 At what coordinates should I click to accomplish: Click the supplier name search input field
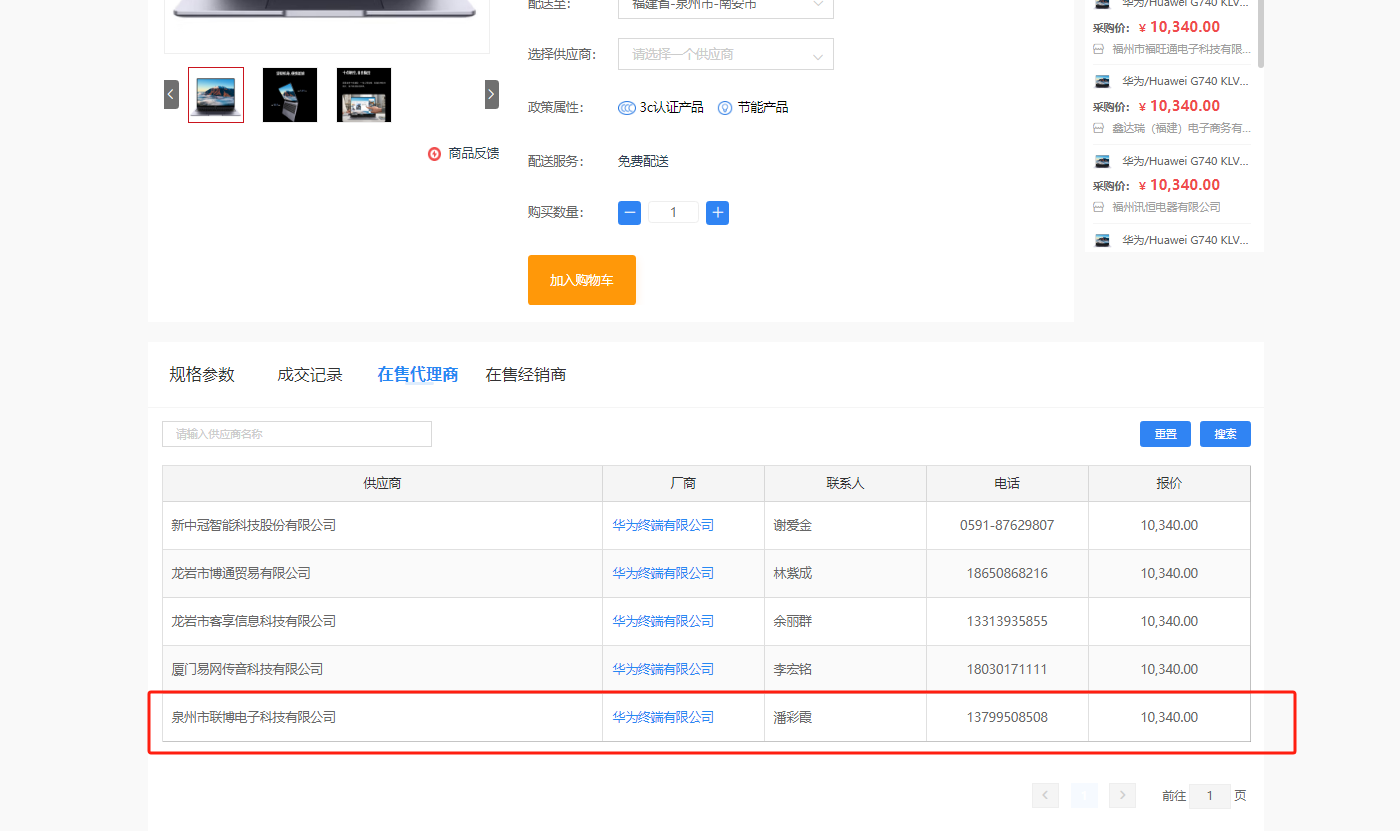297,434
